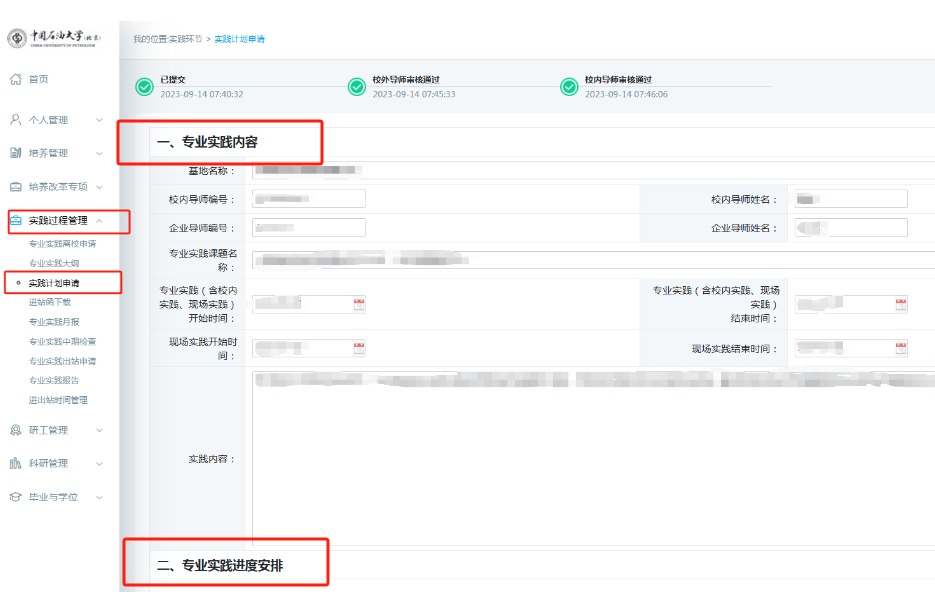Open 进出站时间管理 submenu item
The width and height of the screenshot is (935, 594).
(58, 400)
